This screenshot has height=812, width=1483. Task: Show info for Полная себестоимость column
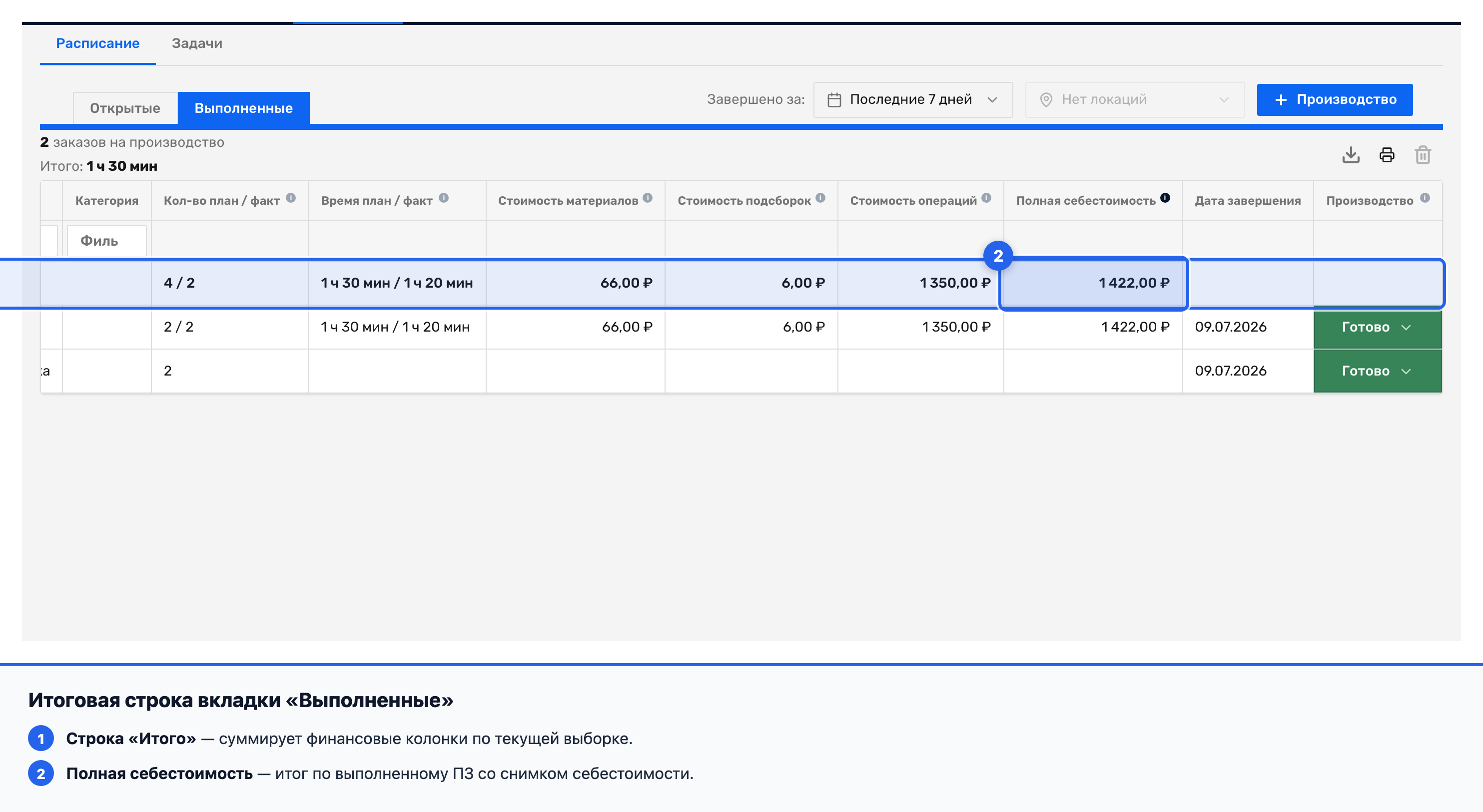point(1165,198)
